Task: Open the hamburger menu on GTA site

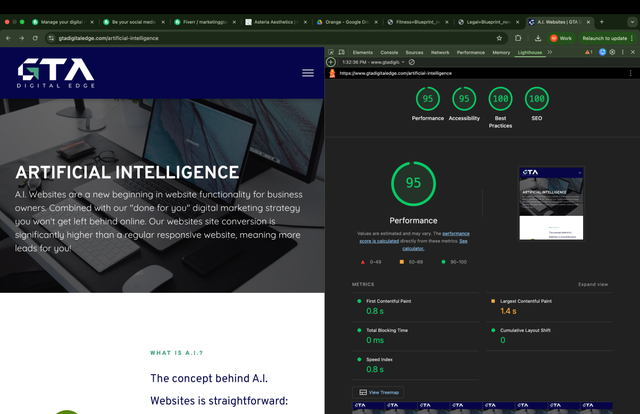Action: 307,73
